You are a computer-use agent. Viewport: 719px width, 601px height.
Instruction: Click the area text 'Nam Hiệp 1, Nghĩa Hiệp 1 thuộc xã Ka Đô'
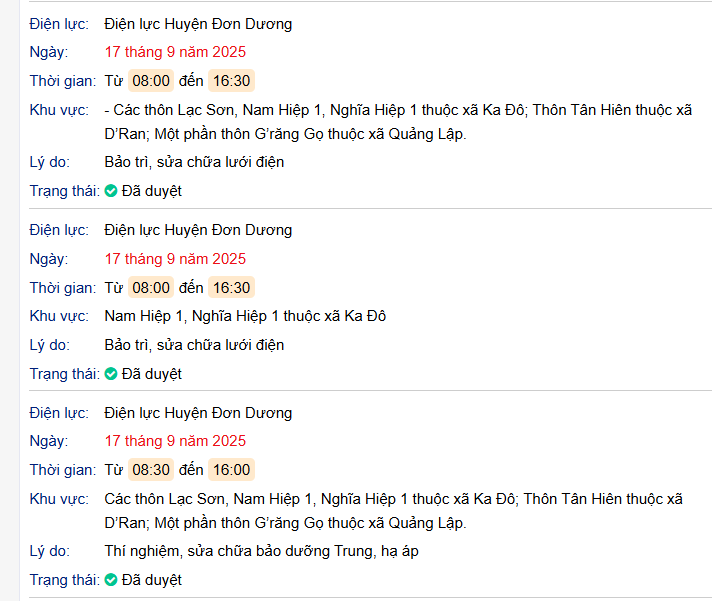pos(245,317)
